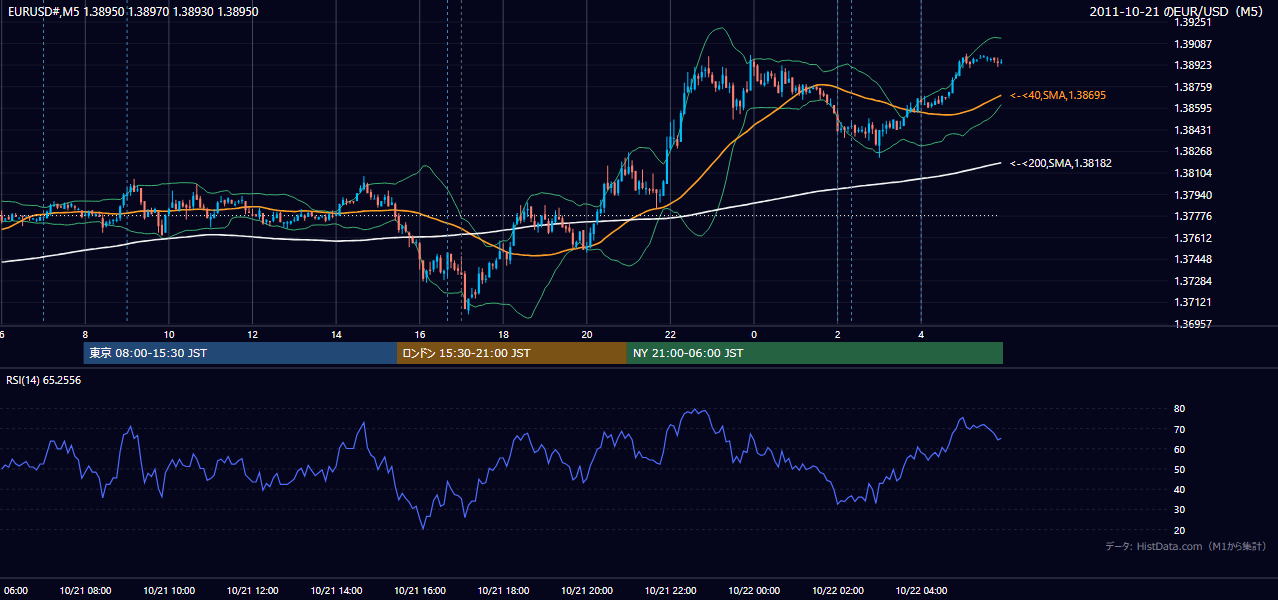Click price axis value 1.38104
The height and width of the screenshot is (600, 1278).
(1192, 173)
